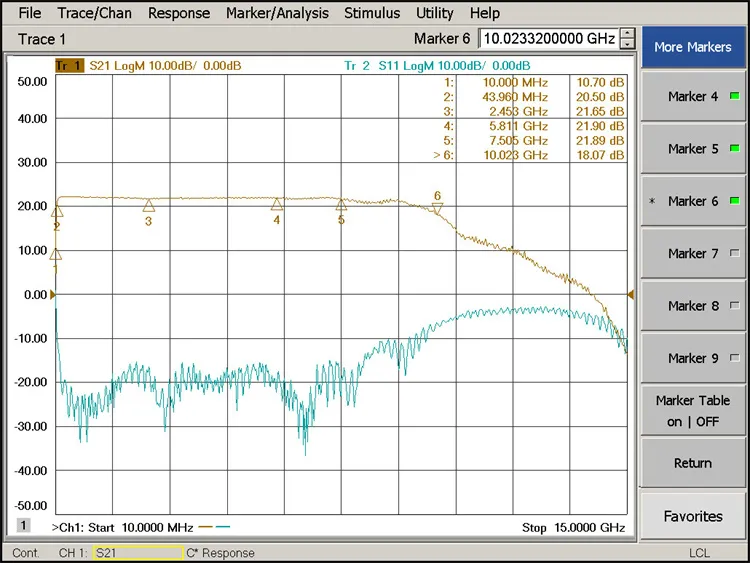750x563 pixels.
Task: Decrement Marker 6 frequency with down arrow
Action: [x=628, y=44]
